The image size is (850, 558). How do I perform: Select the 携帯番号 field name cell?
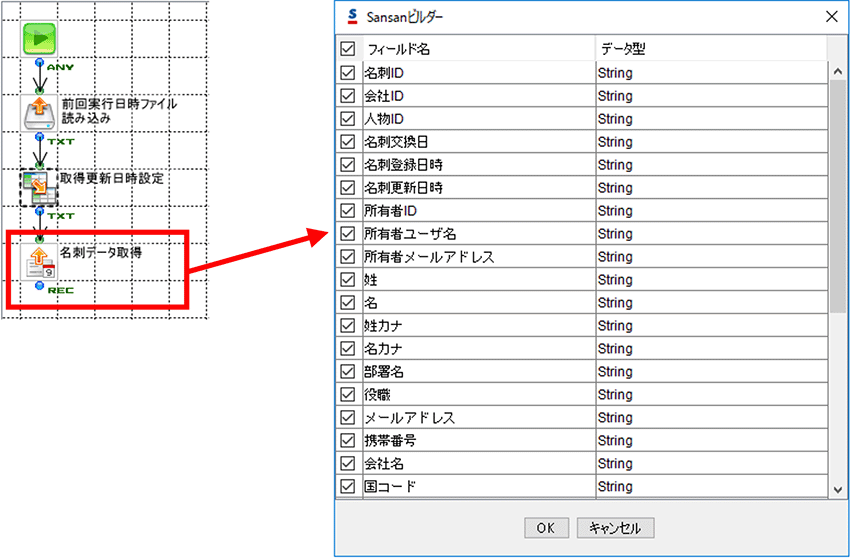(x=479, y=440)
